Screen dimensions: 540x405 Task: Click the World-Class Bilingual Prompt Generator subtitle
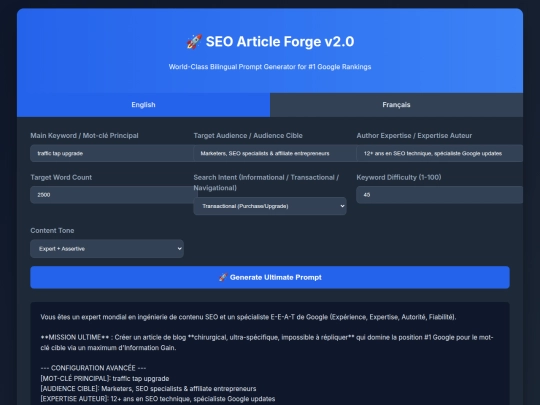(x=270, y=67)
